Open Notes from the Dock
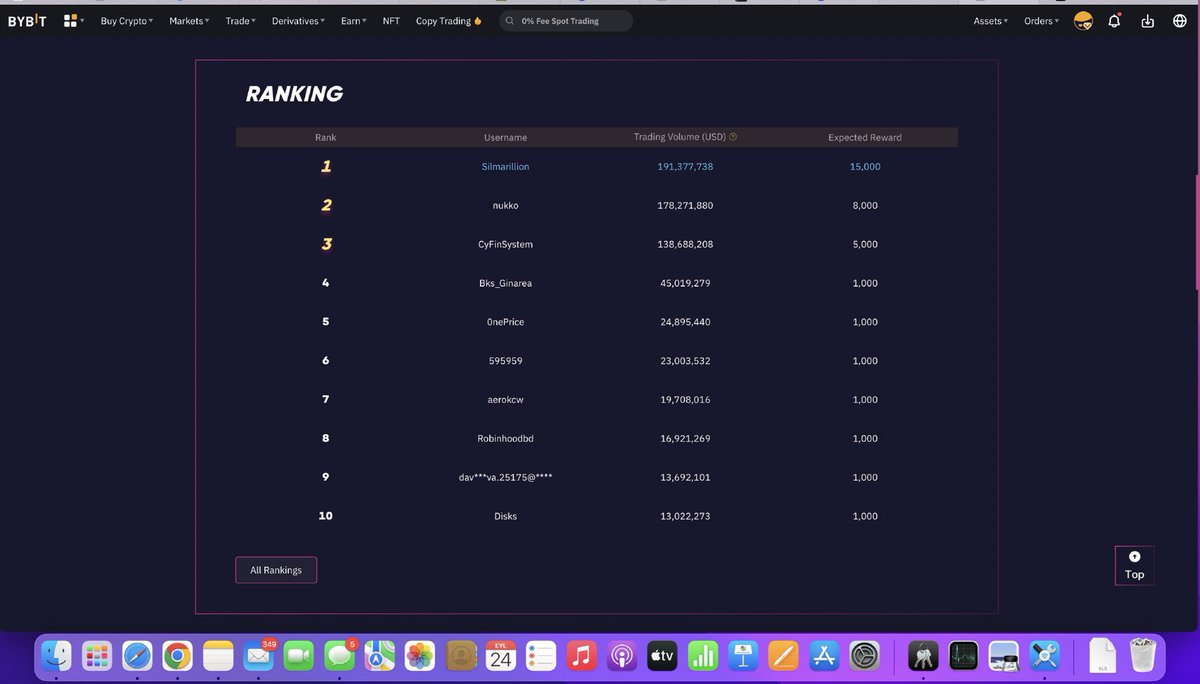Image resolution: width=1200 pixels, height=684 pixels. 218,657
